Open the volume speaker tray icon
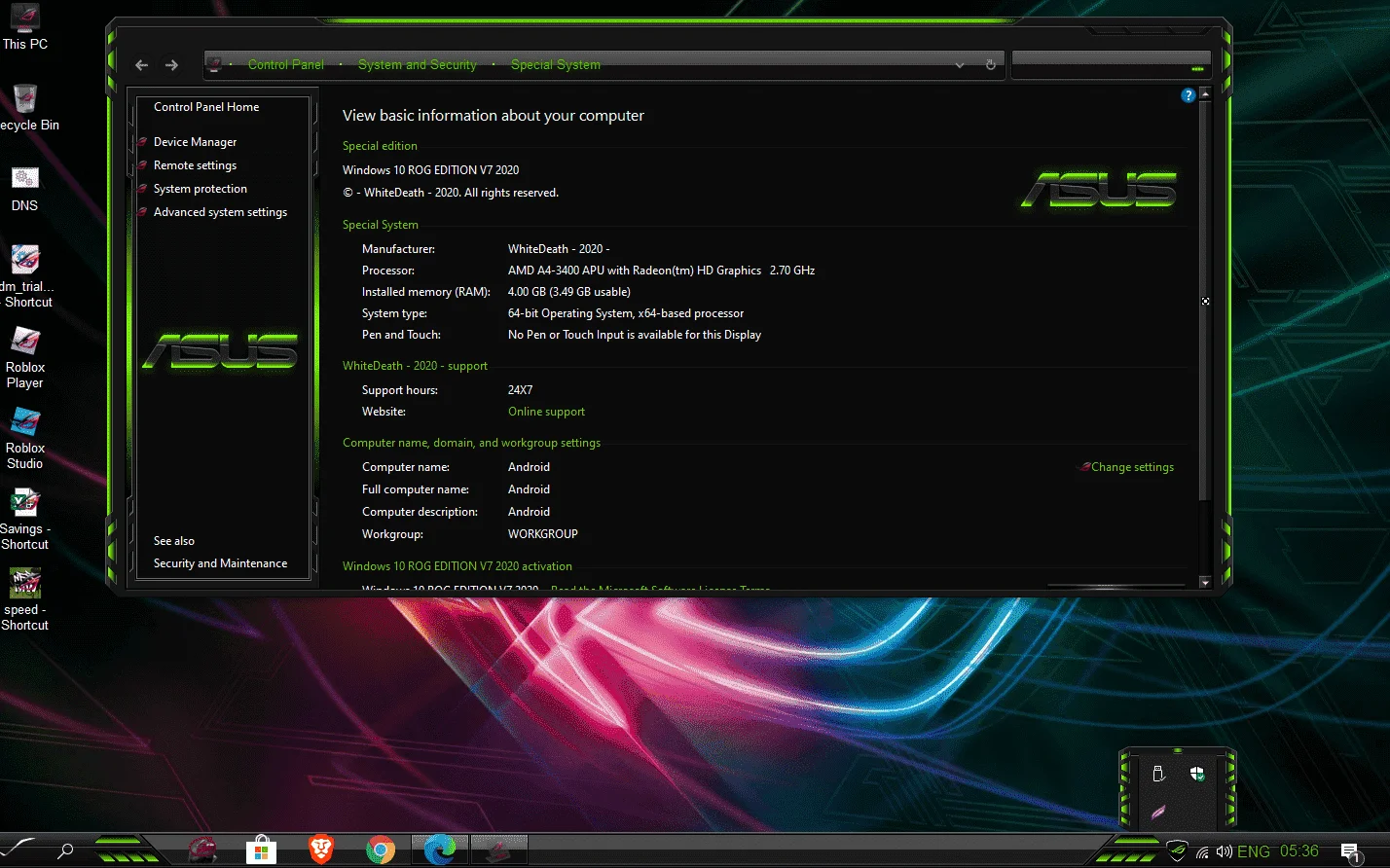Viewport: 1390px width, 868px height. [x=1224, y=852]
